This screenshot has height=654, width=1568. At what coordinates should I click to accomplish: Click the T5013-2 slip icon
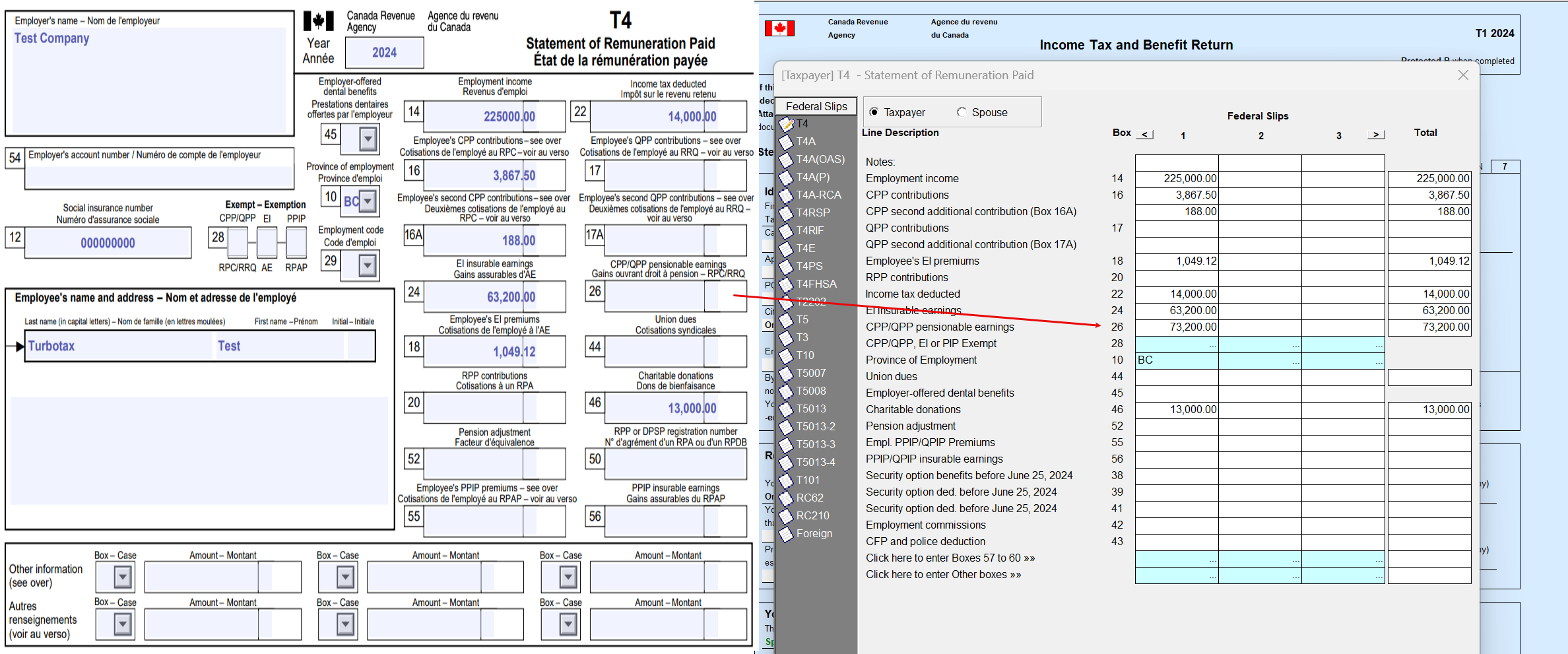click(x=786, y=427)
